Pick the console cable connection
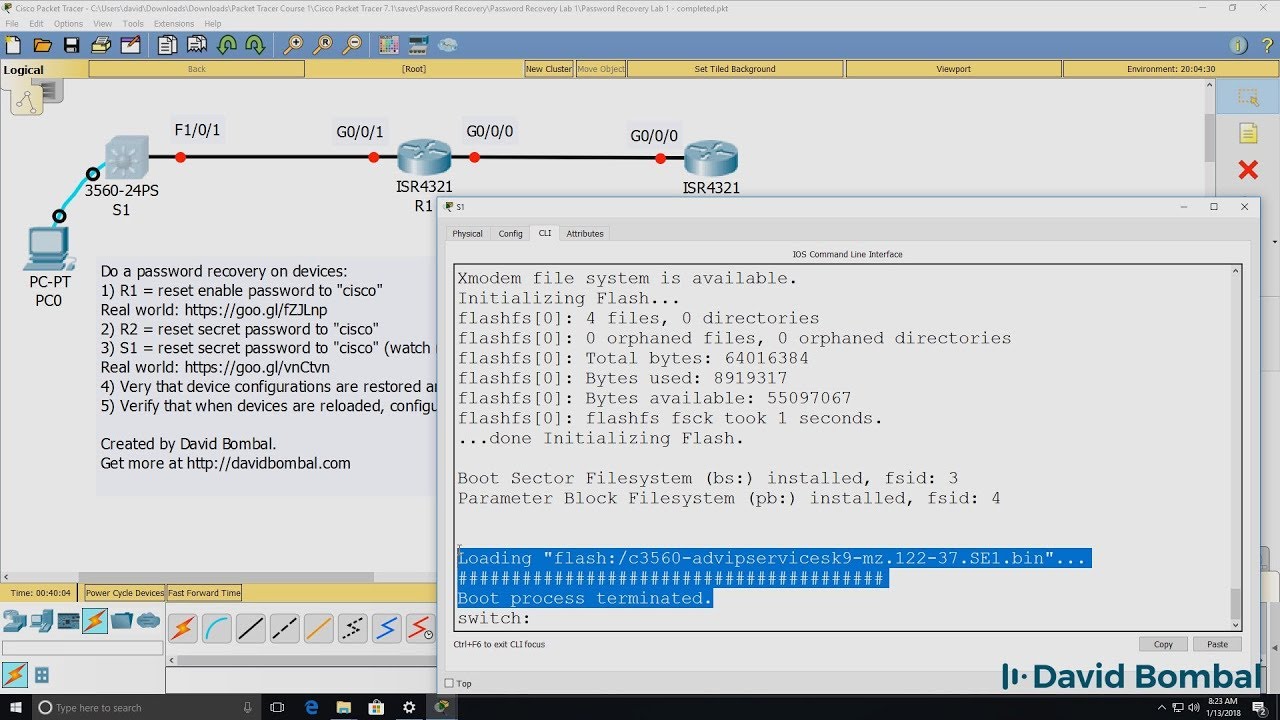 coord(217,628)
